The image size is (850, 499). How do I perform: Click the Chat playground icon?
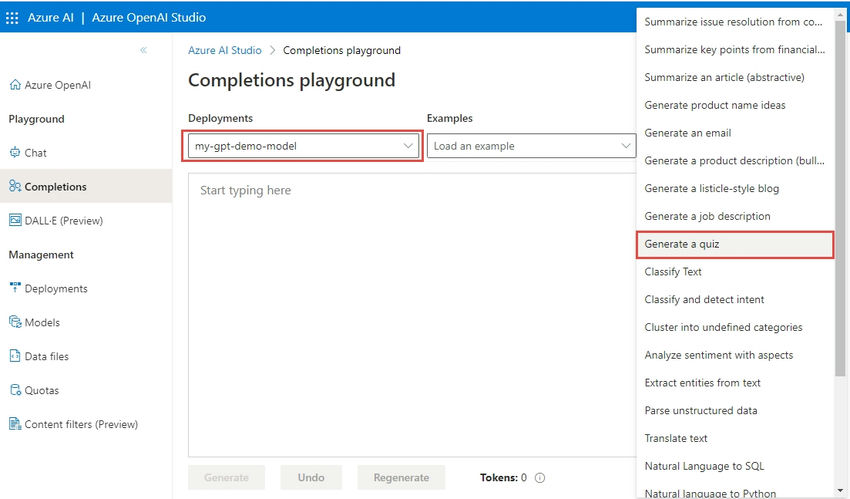(15, 152)
